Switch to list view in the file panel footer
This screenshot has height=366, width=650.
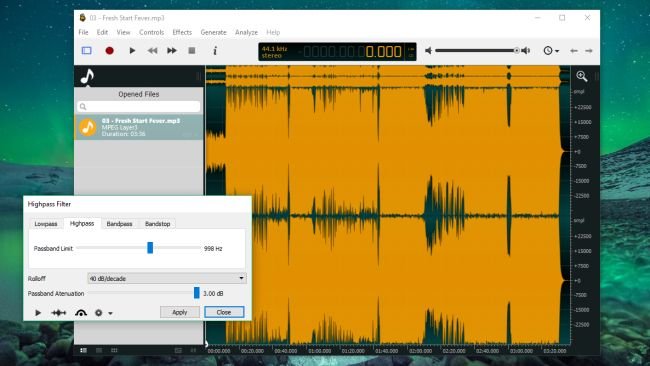click(83, 350)
